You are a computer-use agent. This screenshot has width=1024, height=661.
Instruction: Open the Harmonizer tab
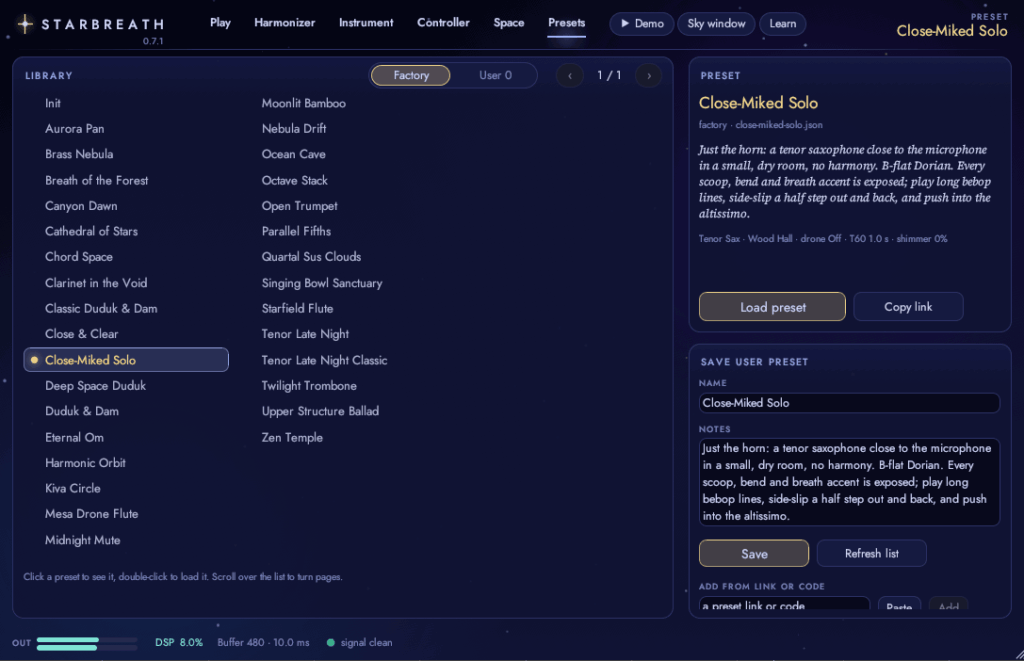(285, 23)
